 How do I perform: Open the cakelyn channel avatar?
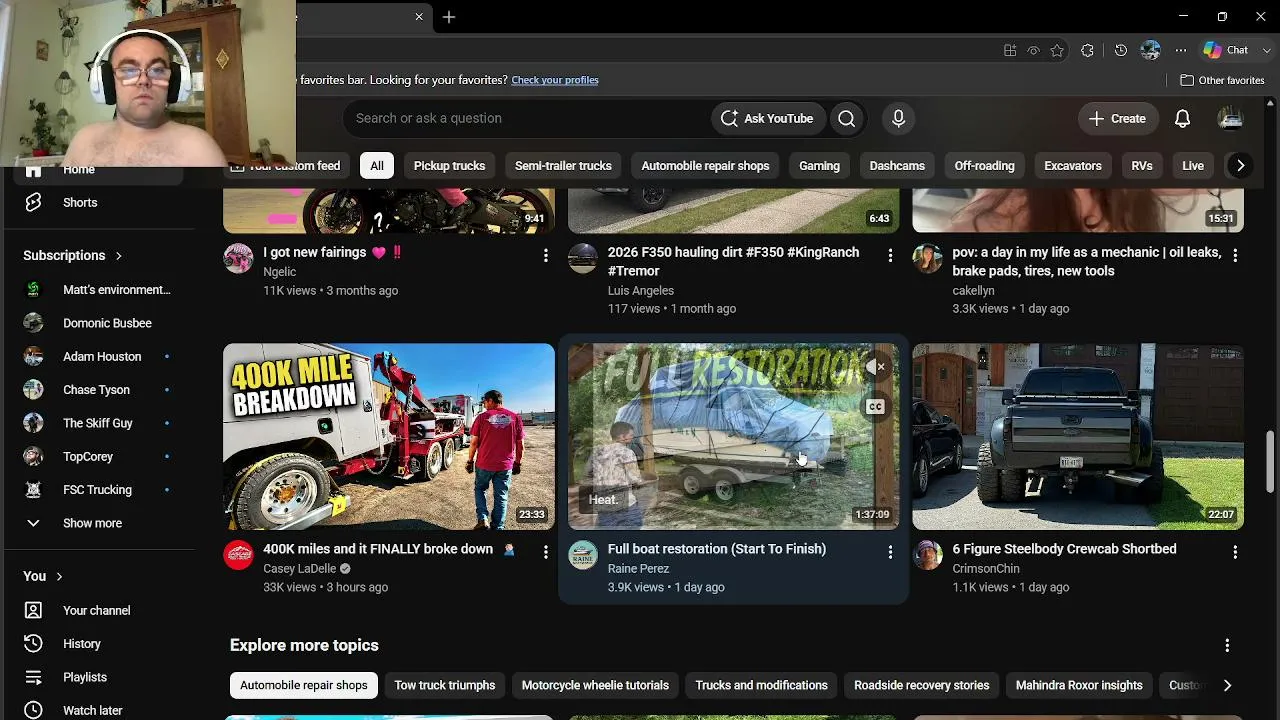point(928,258)
